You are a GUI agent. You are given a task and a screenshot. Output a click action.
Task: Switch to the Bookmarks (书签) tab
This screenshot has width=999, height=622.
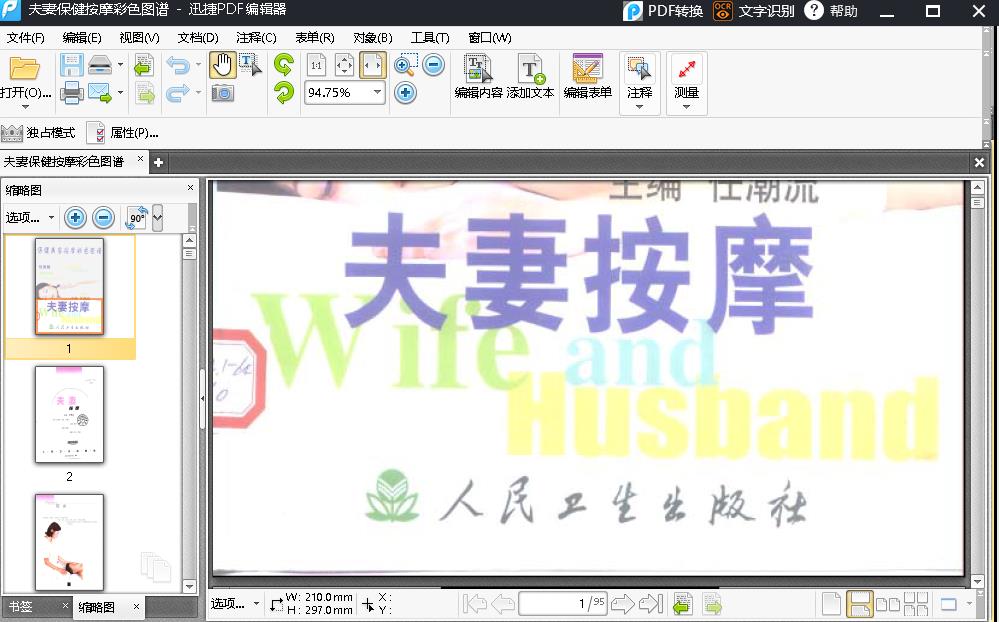pyautogui.click(x=20, y=606)
